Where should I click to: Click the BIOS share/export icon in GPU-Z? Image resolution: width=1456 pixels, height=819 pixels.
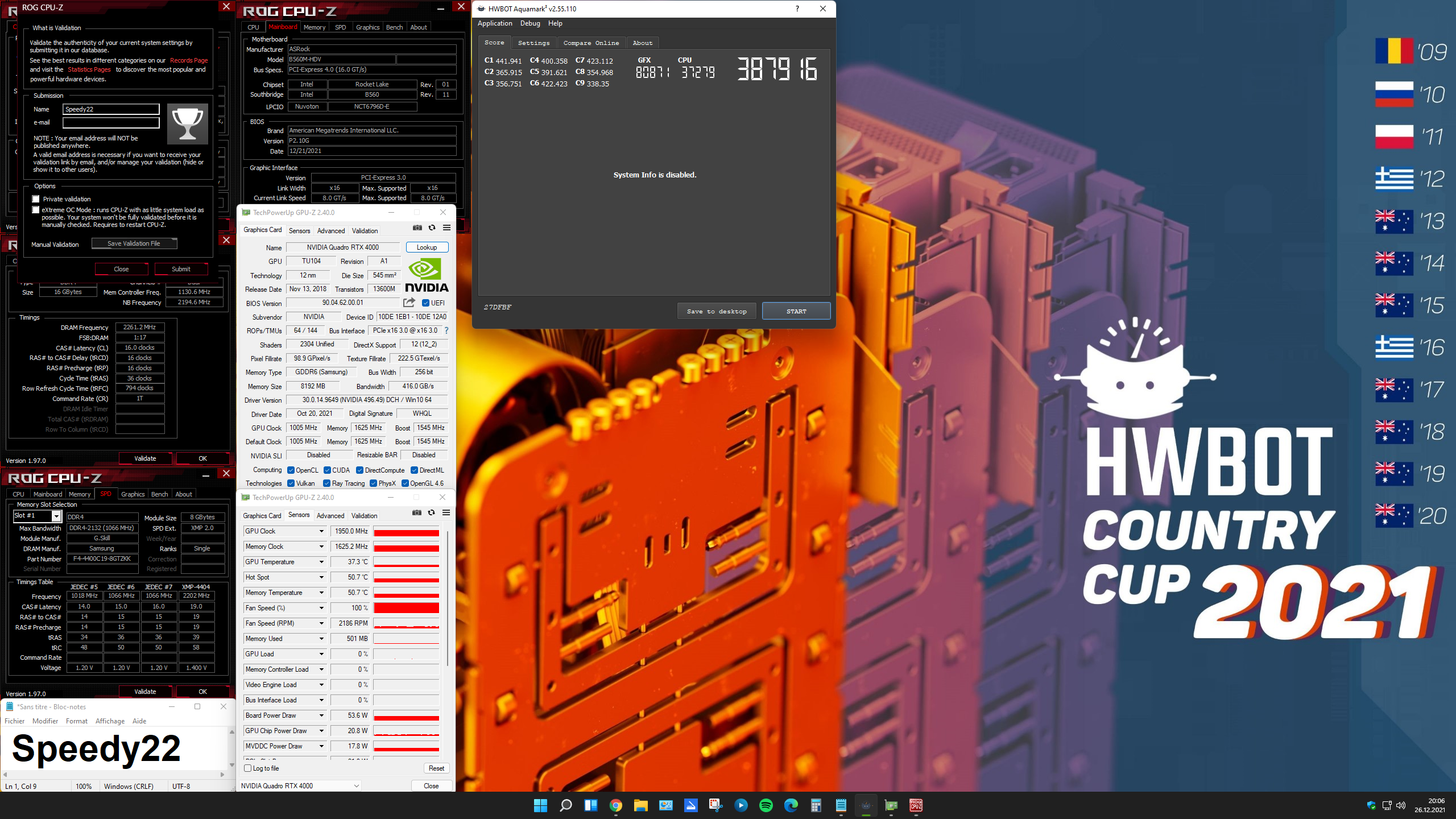point(409,303)
